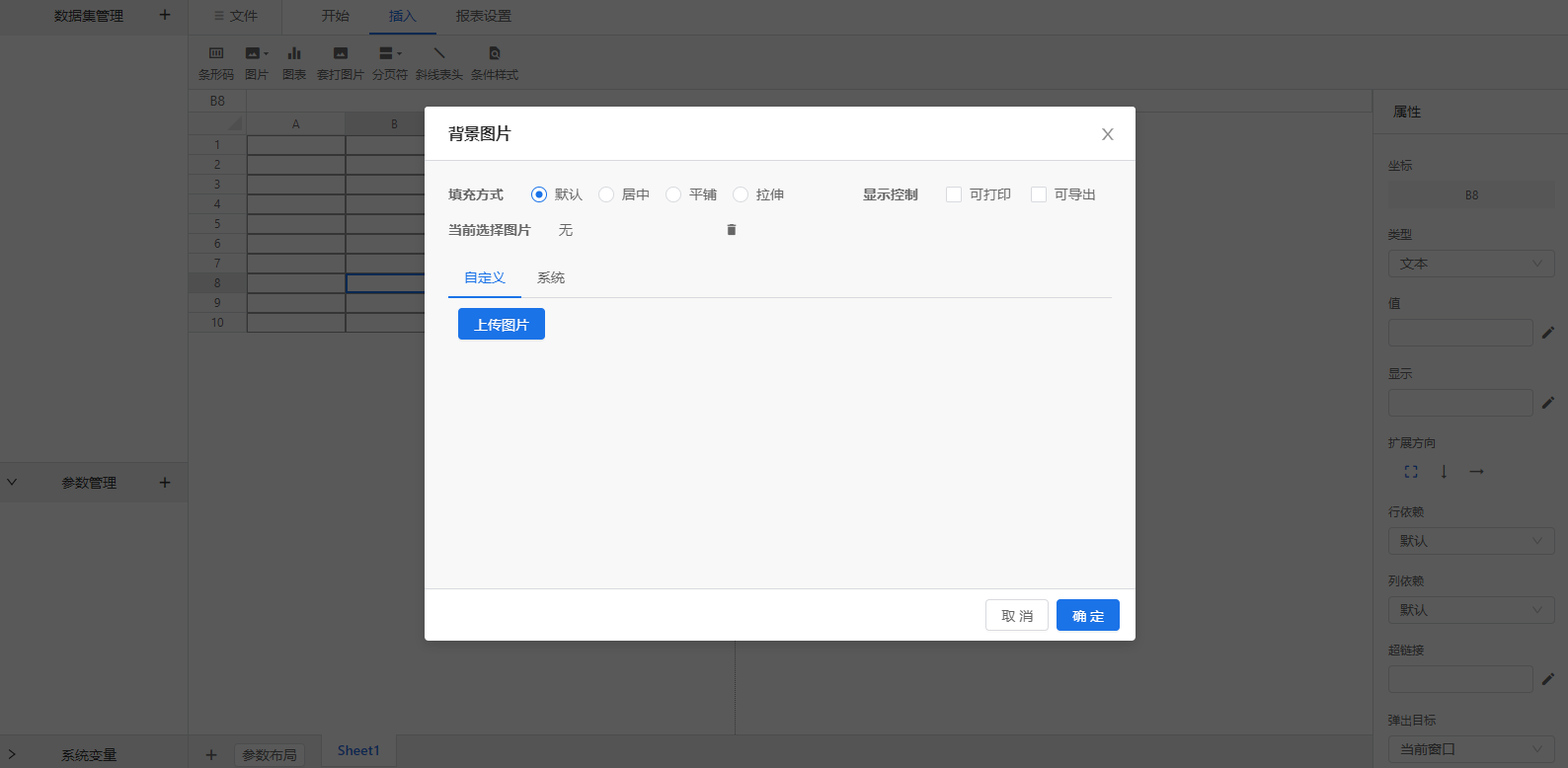Select row 1 header in spreadsheet

[x=217, y=145]
